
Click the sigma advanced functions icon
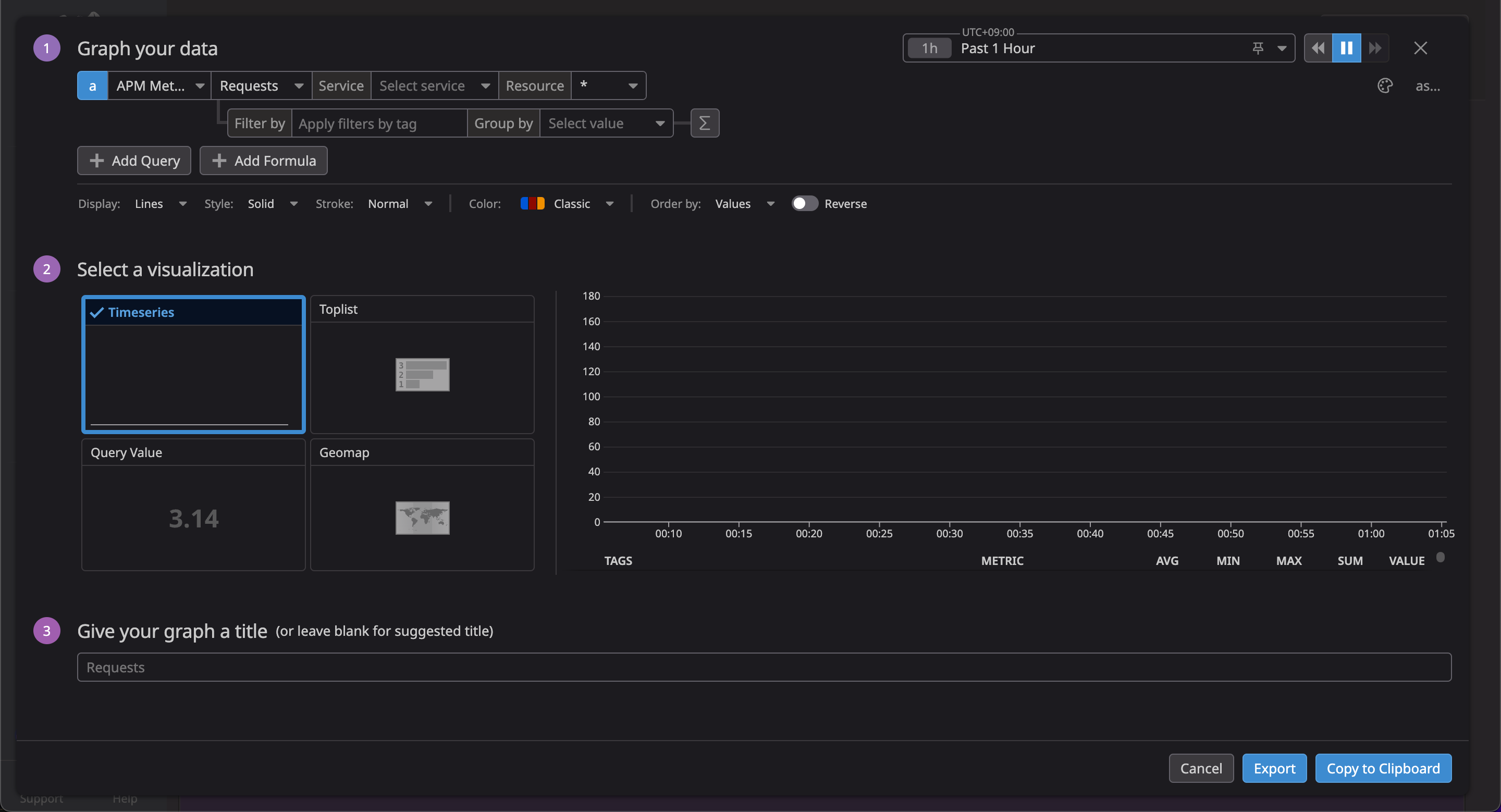705,123
